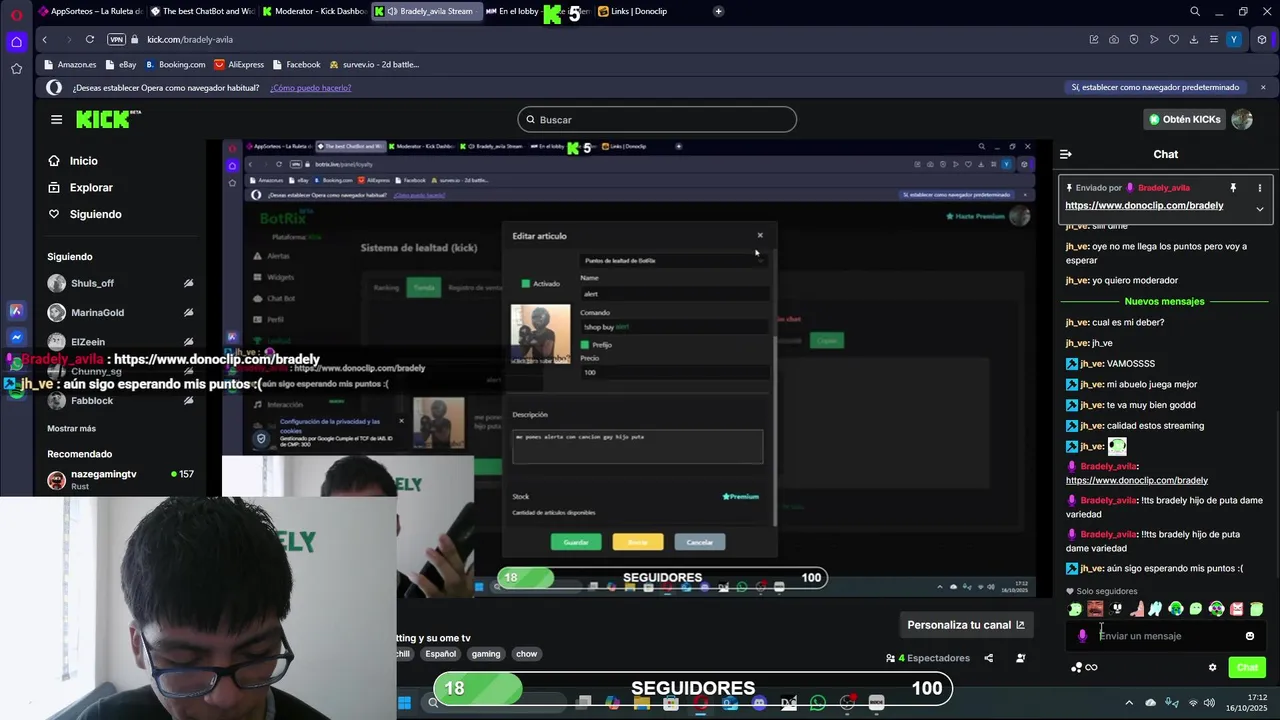Switch to The best ChatBot tab
Image resolution: width=1280 pixels, height=720 pixels.
pyautogui.click(x=202, y=11)
